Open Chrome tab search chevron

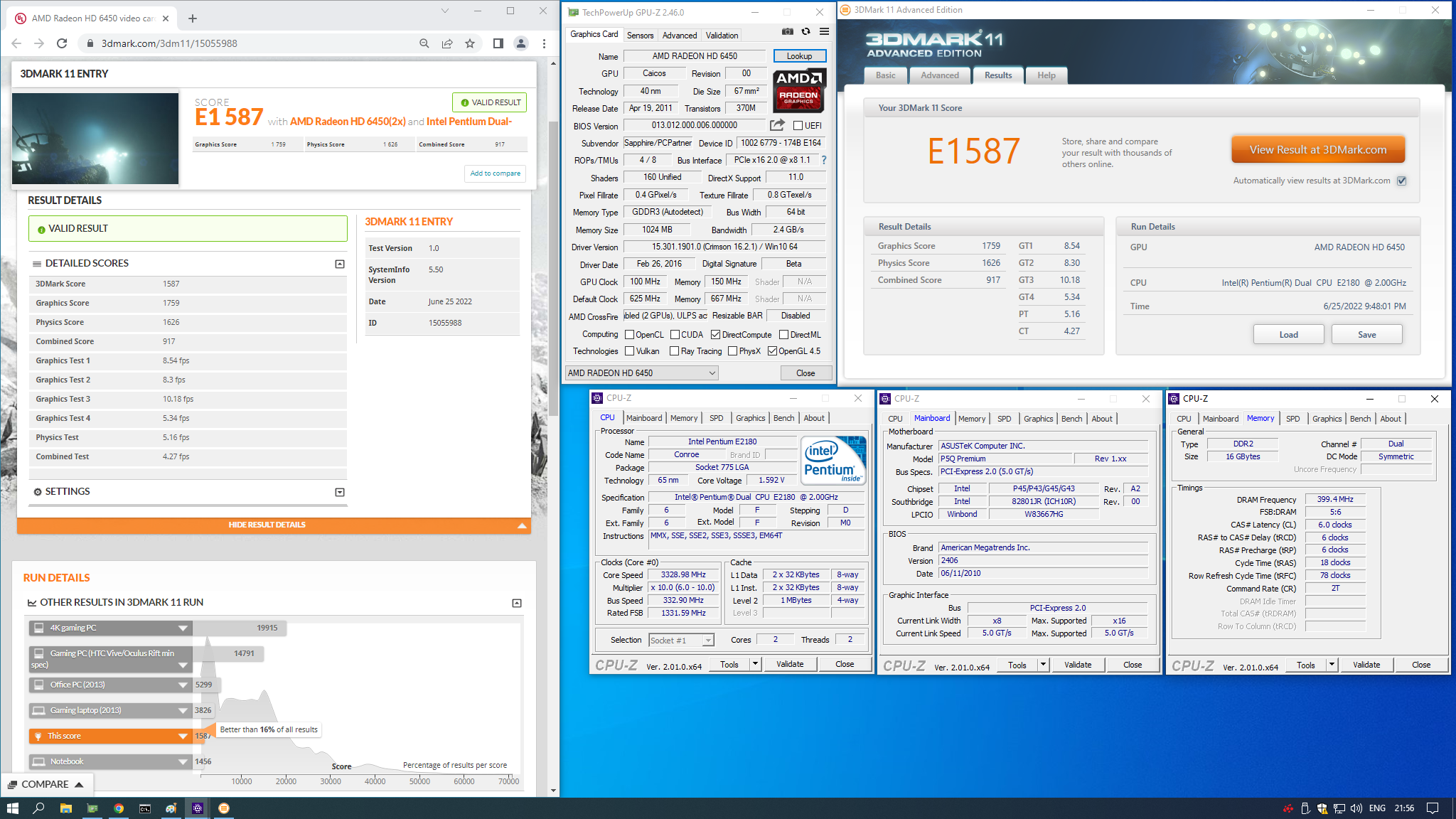[445, 11]
